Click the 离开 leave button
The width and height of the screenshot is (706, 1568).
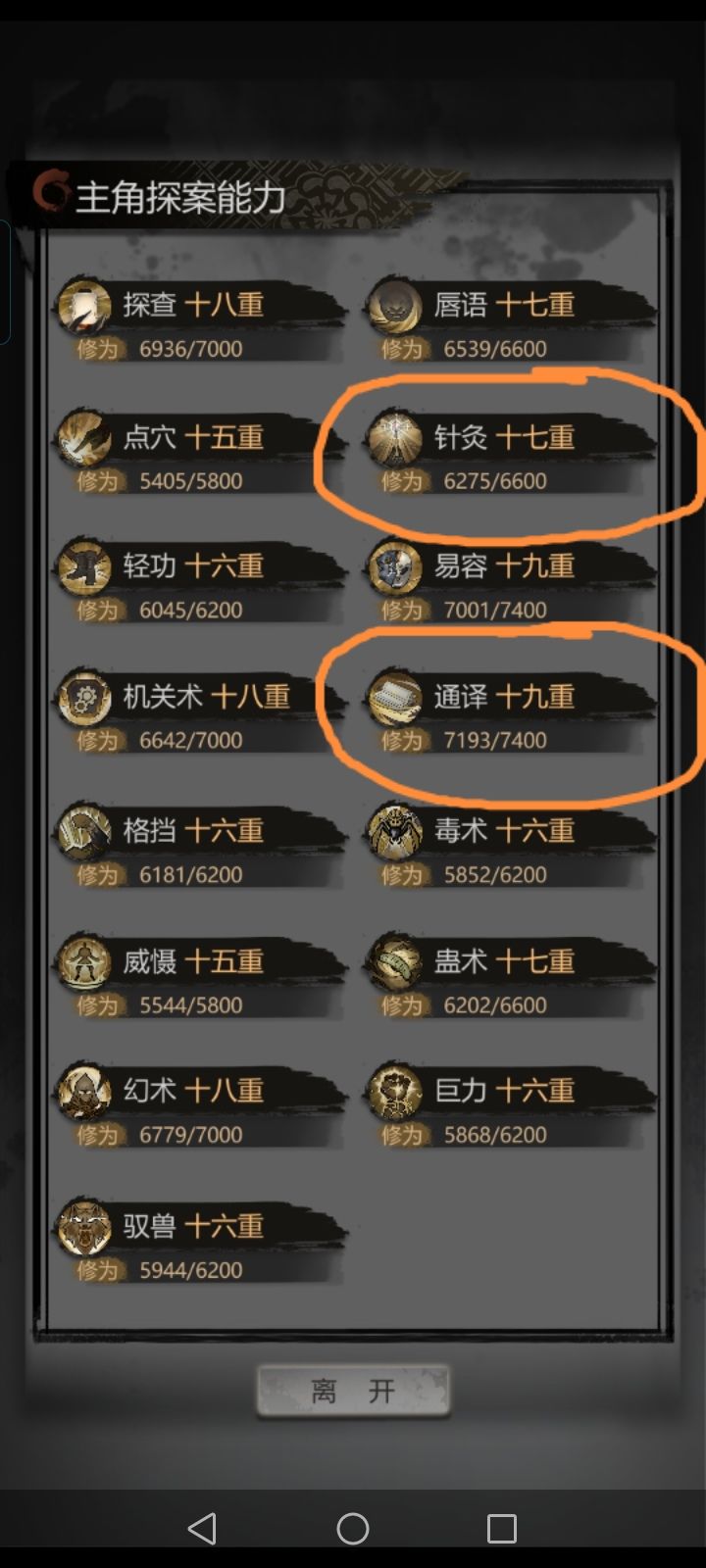tap(353, 1391)
